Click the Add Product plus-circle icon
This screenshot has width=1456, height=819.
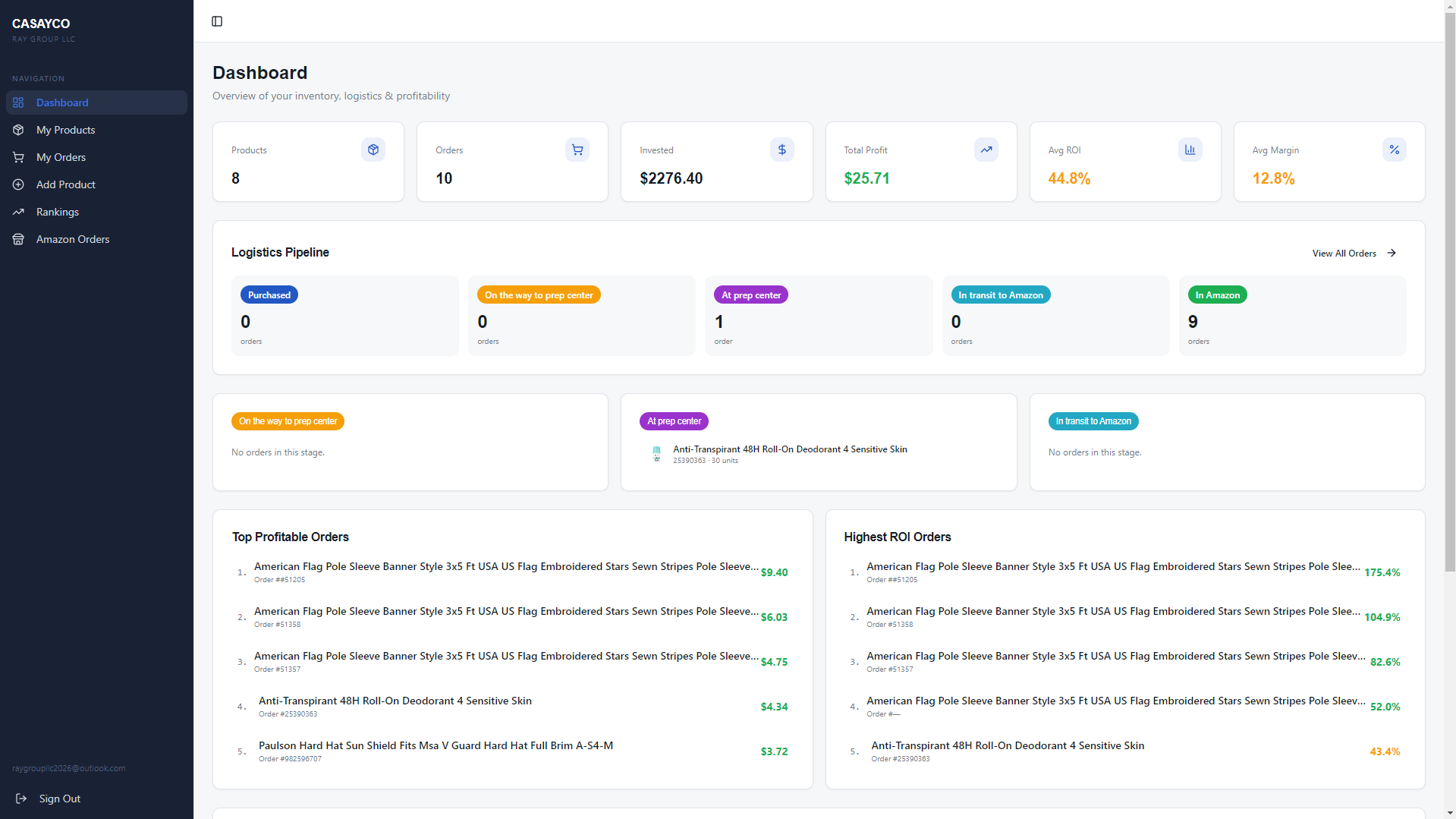pyautogui.click(x=18, y=184)
